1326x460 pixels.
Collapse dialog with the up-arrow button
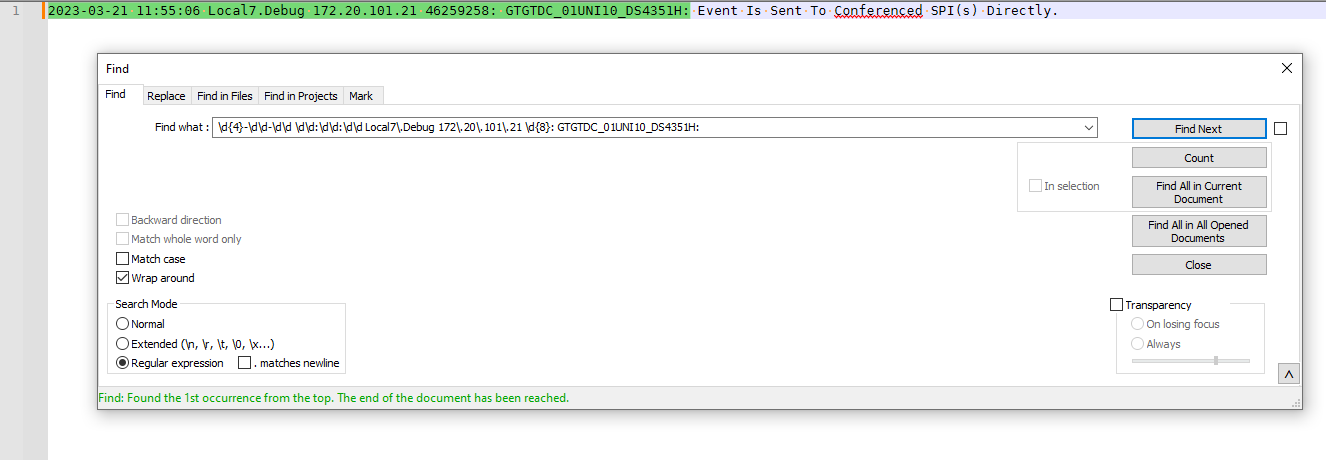(1290, 374)
